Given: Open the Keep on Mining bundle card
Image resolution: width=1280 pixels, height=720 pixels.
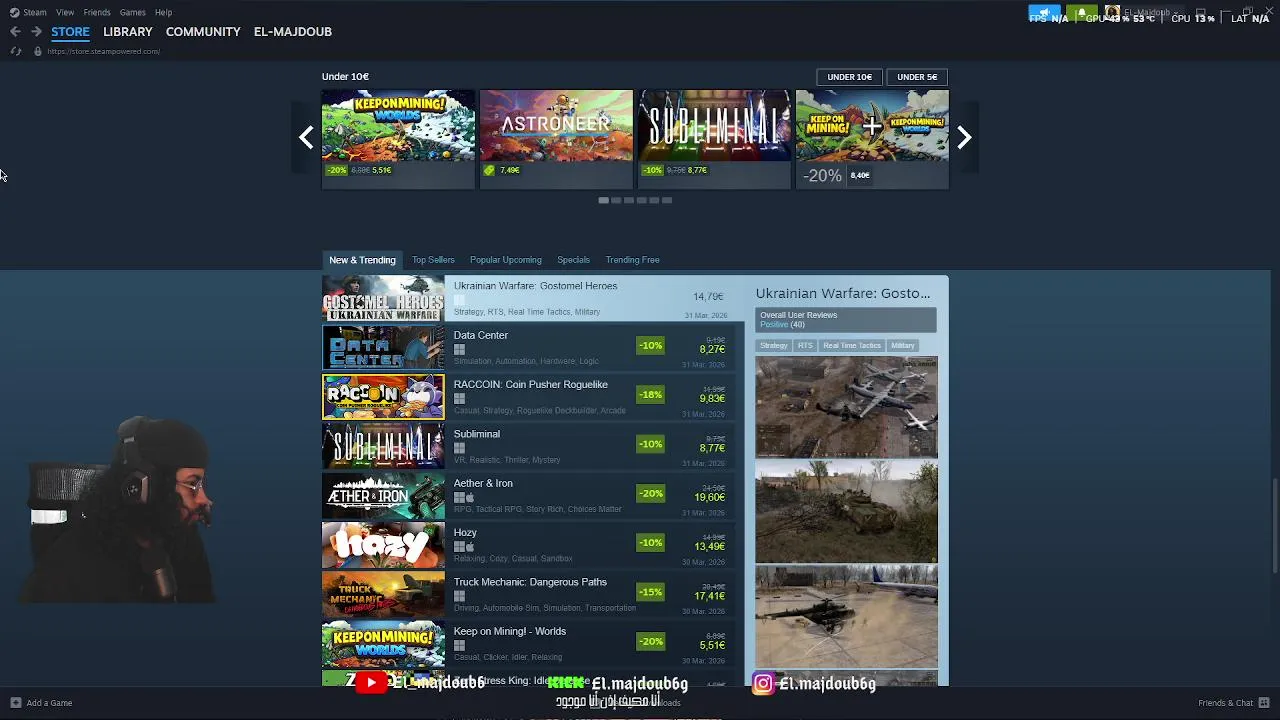Looking at the screenshot, I should coord(872,138).
